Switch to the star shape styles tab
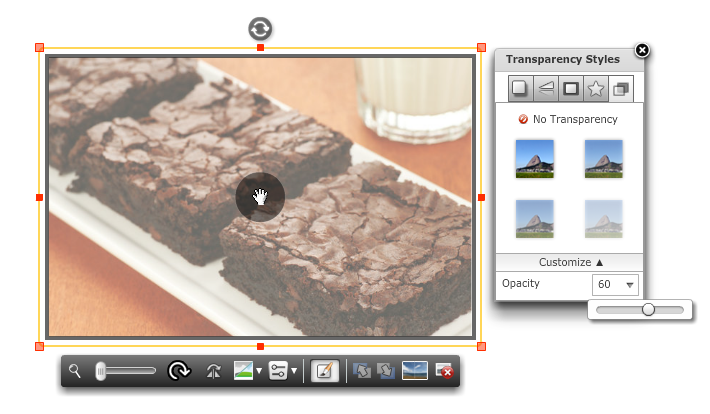The height and width of the screenshot is (414, 710). (596, 88)
